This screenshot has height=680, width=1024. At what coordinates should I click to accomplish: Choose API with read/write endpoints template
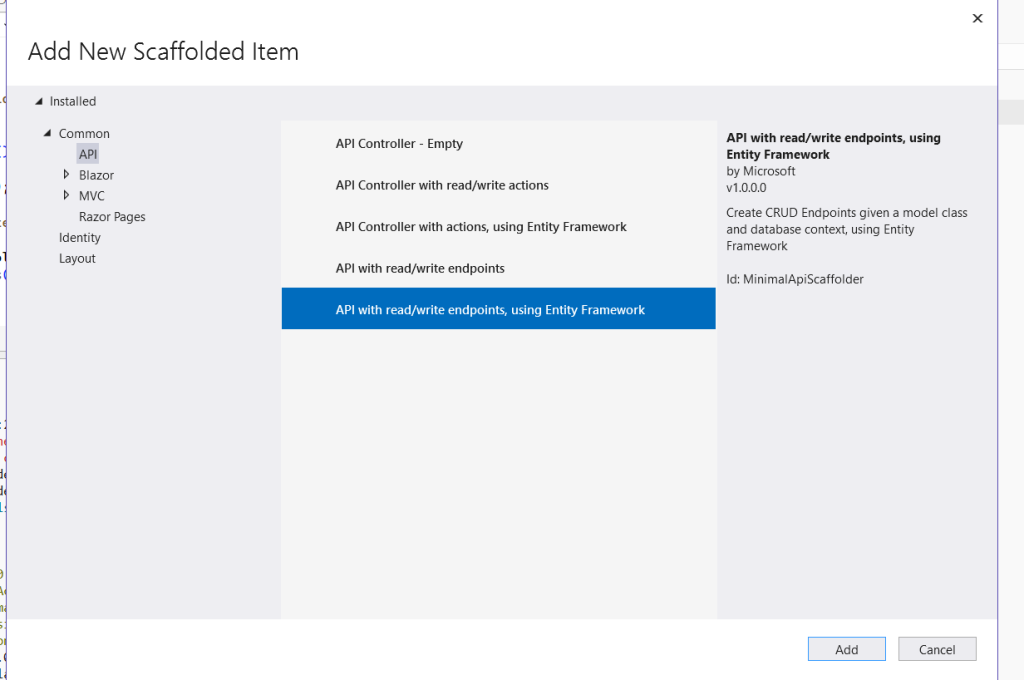tap(420, 268)
